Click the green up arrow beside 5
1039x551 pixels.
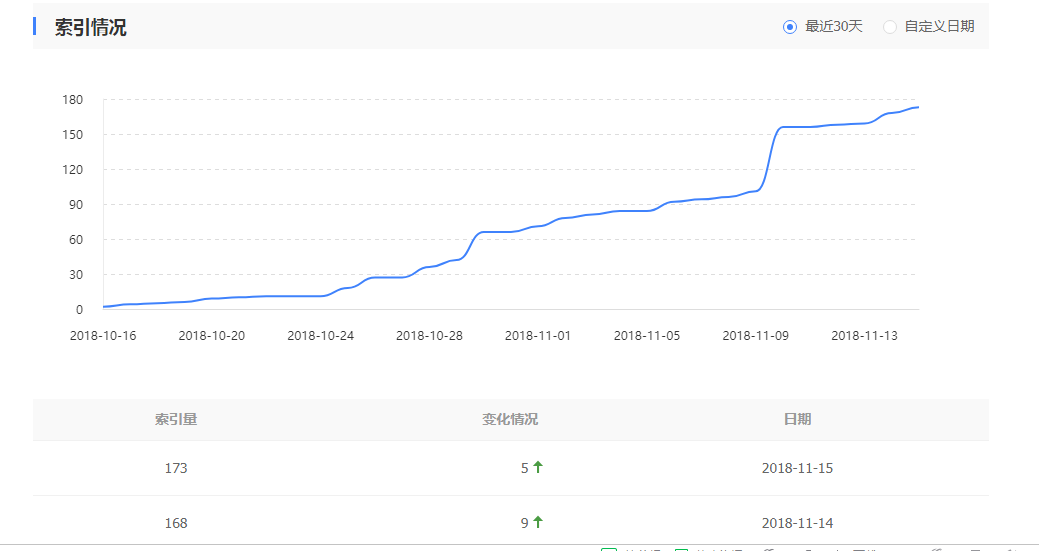538,467
